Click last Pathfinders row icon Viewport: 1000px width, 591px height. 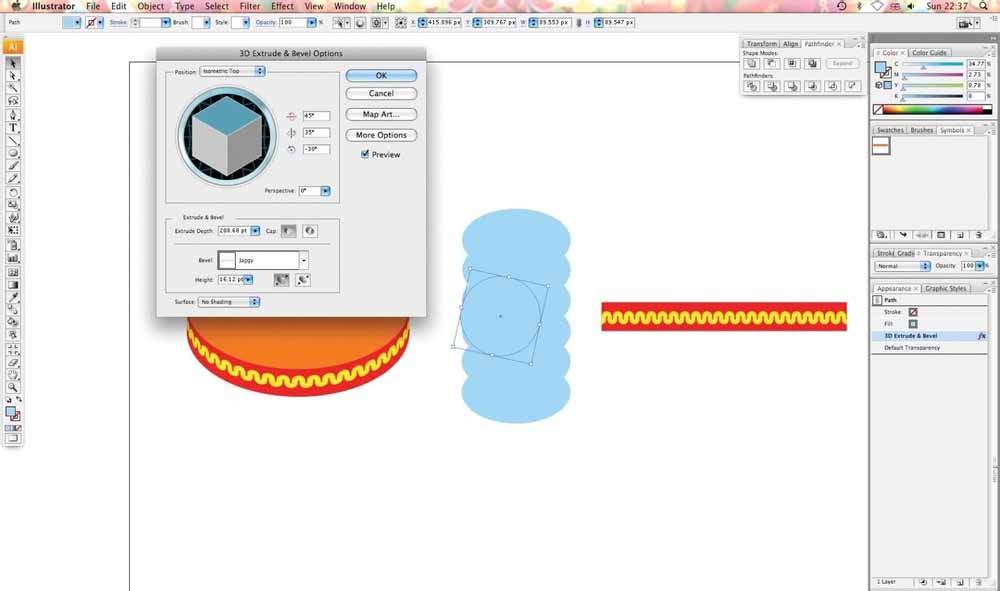[853, 86]
